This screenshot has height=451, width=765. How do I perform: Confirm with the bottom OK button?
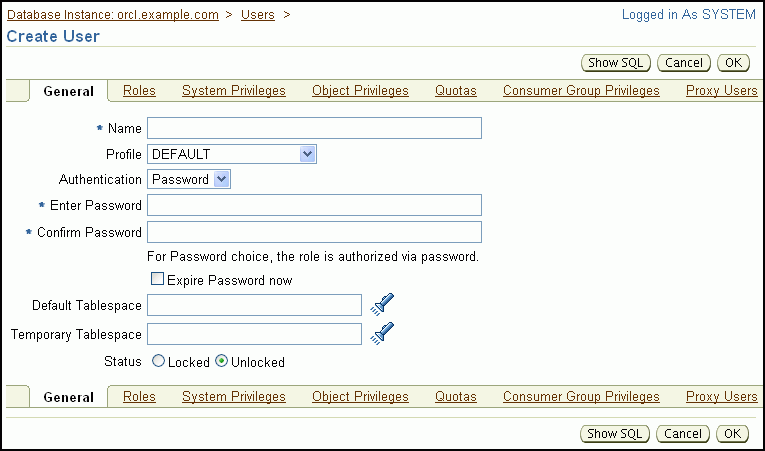(733, 433)
